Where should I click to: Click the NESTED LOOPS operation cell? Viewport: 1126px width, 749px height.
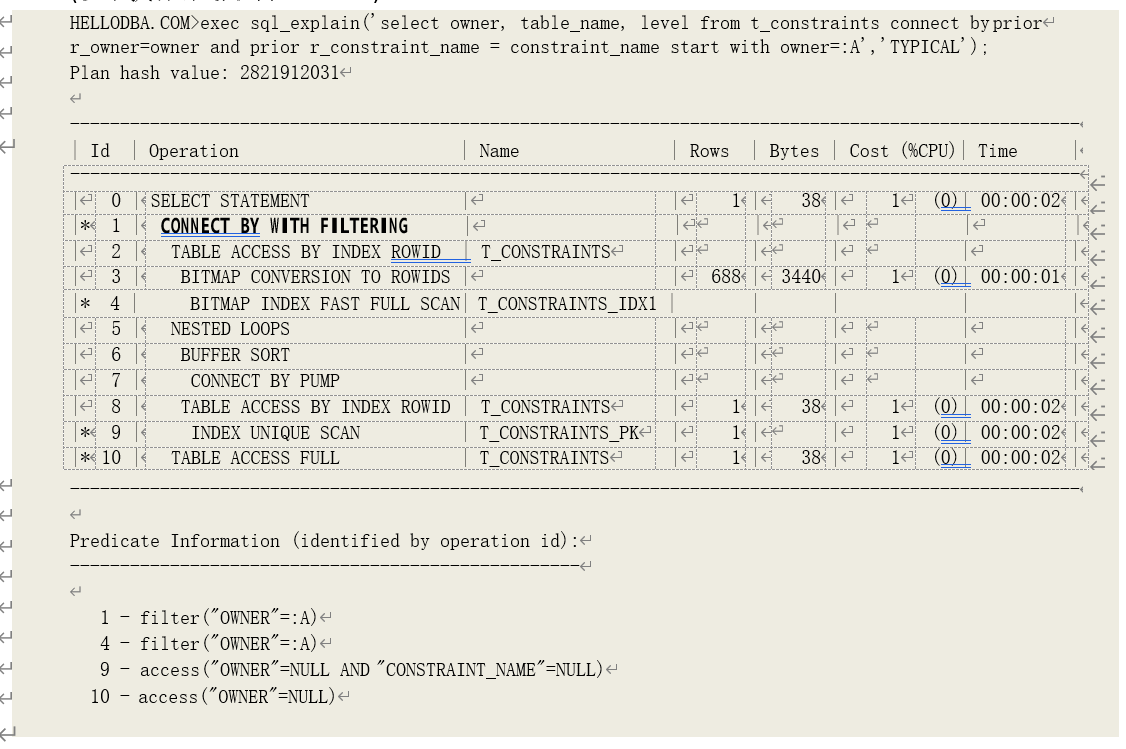[230, 329]
